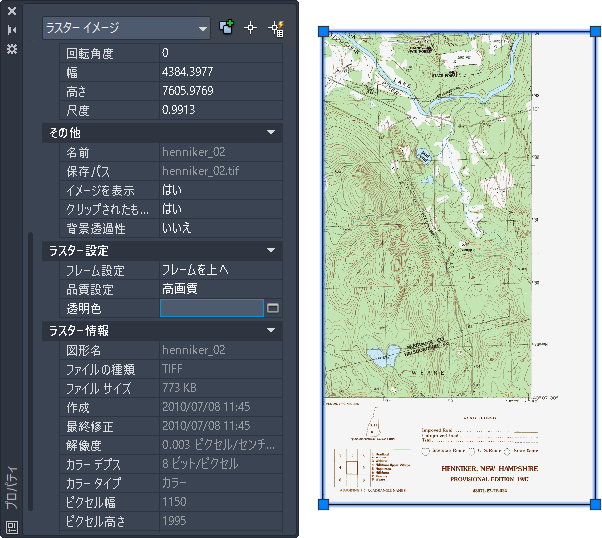This screenshot has height=538, width=602.
Task: Select the 尺度 value 0.9913
Action: (221, 110)
